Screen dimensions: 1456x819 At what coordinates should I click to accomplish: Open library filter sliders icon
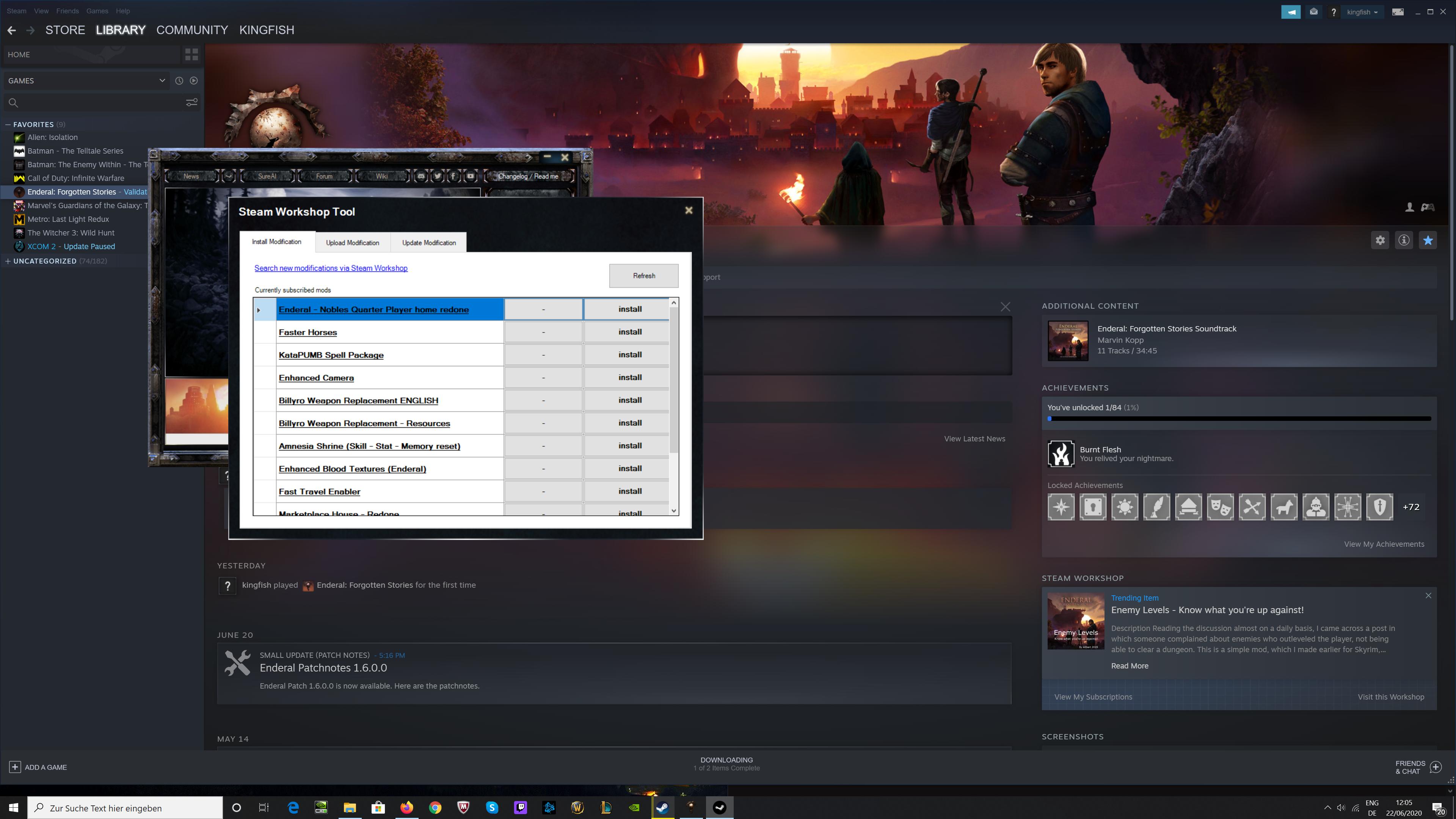[x=191, y=102]
